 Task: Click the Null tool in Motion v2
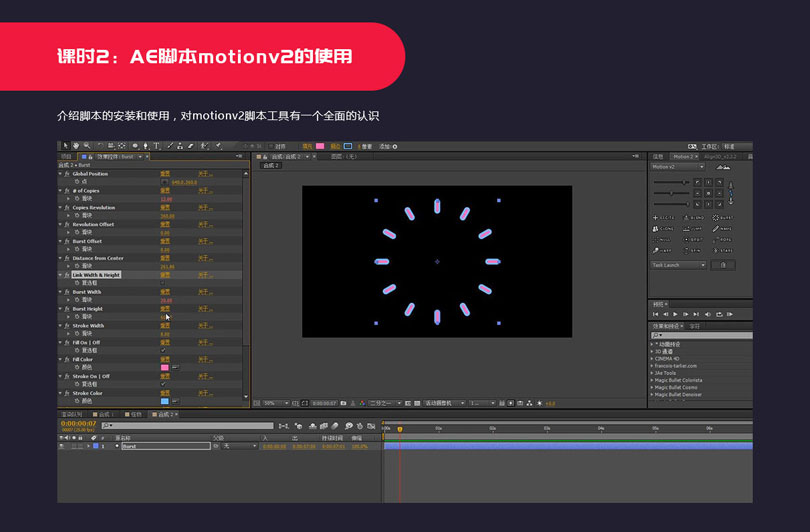(662, 240)
